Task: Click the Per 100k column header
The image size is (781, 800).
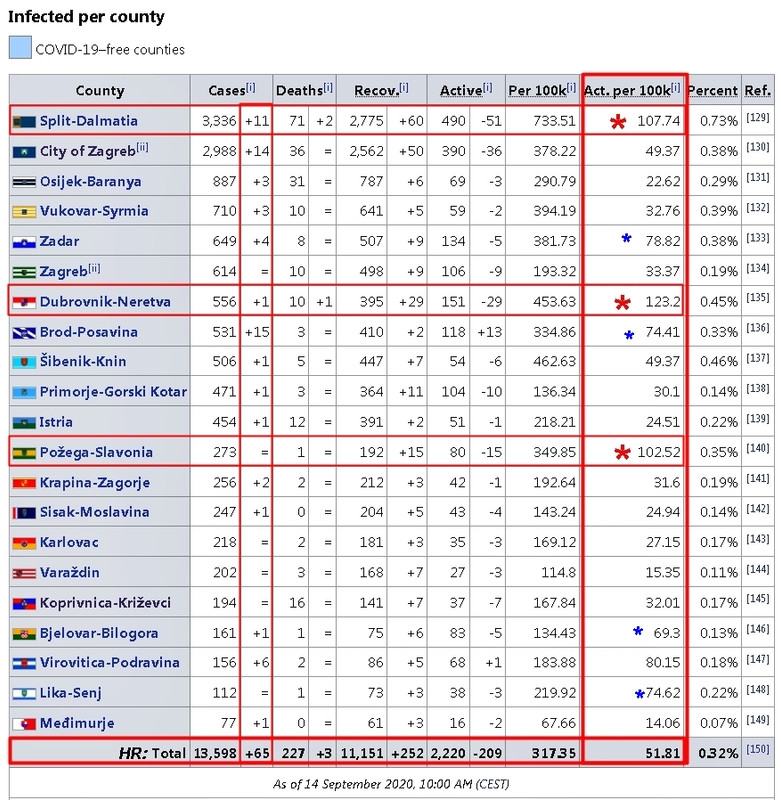Action: (542, 90)
